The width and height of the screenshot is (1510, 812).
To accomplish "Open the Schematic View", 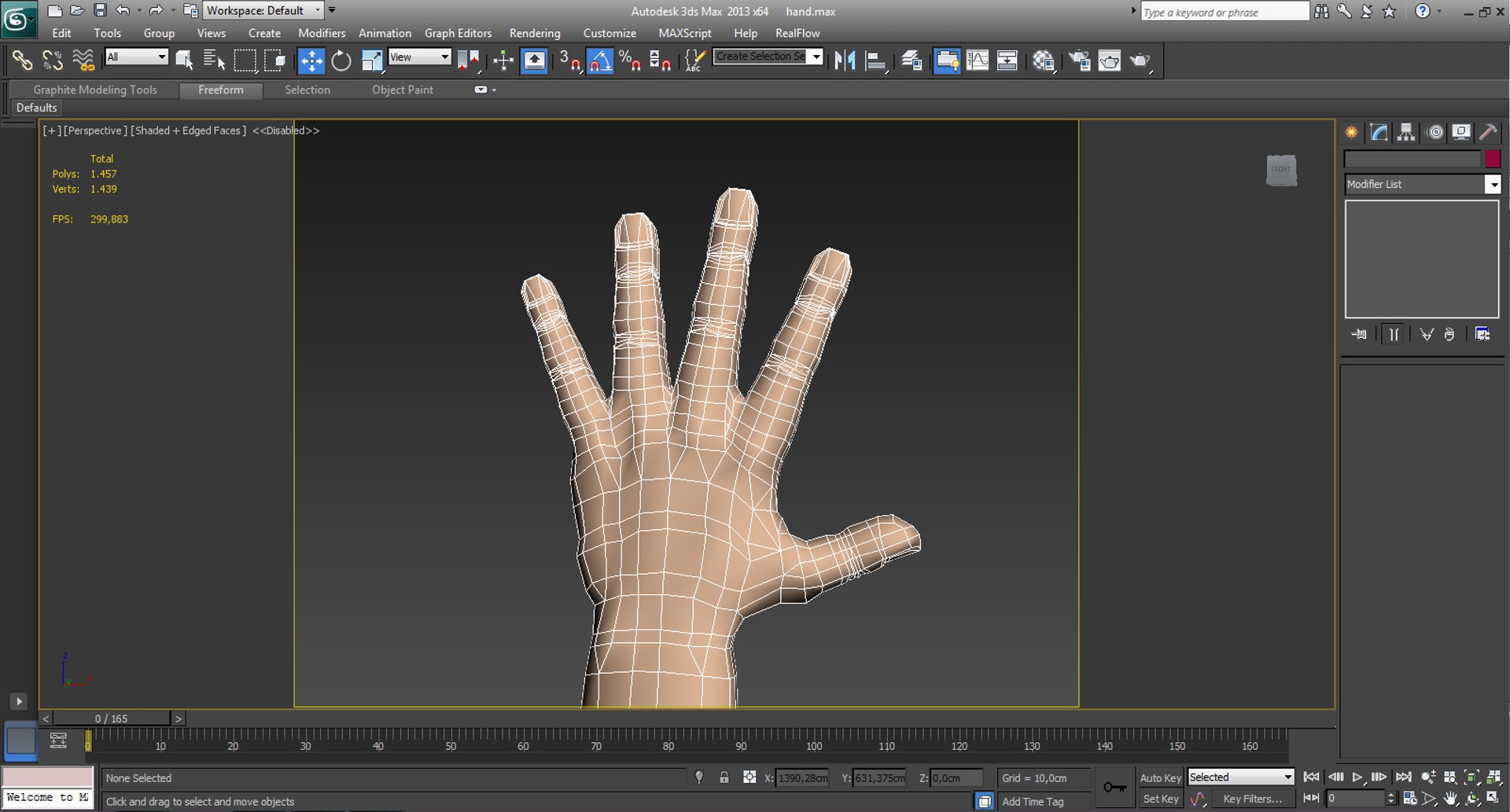I will click(1007, 61).
